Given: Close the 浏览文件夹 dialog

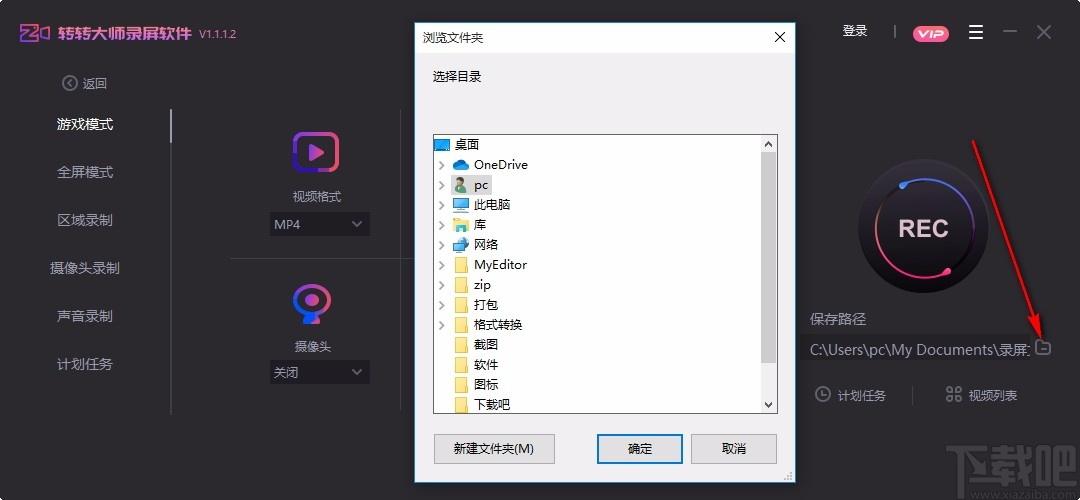Looking at the screenshot, I should [780, 37].
